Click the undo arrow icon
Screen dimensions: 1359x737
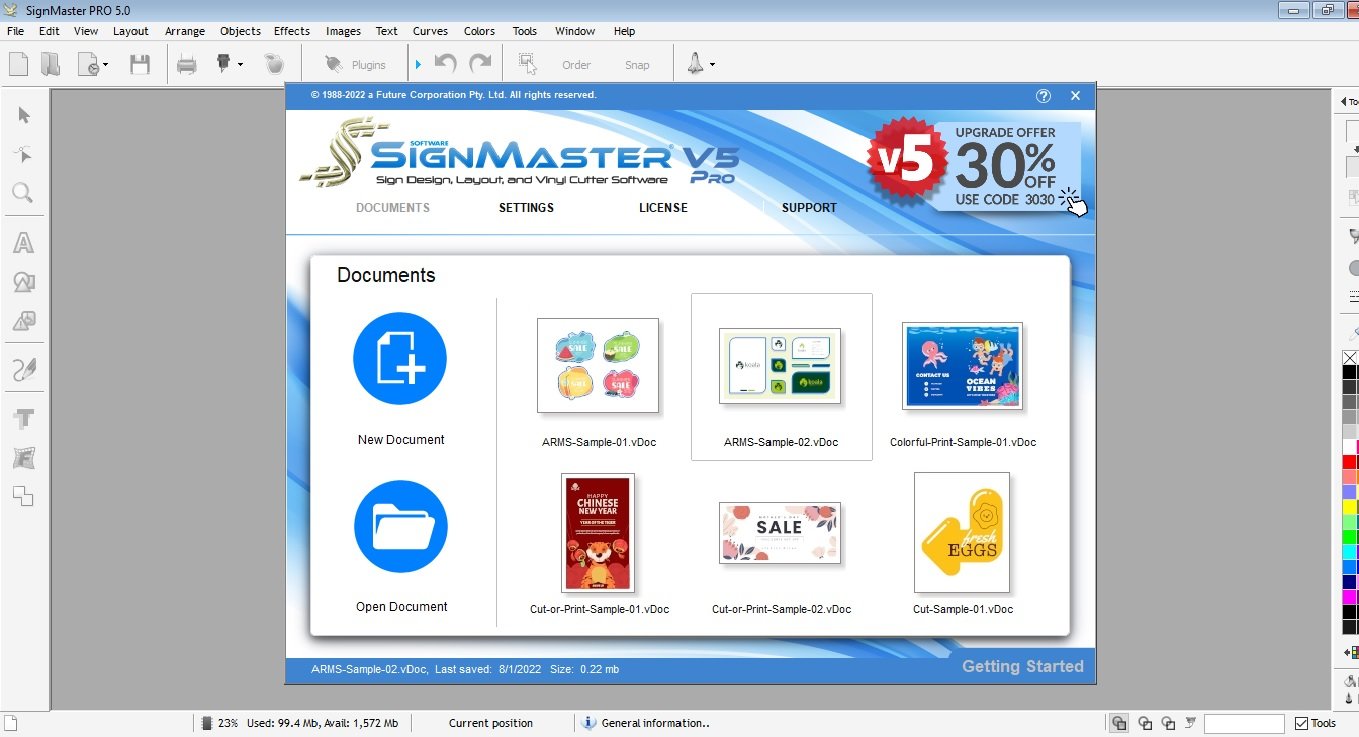pyautogui.click(x=445, y=64)
